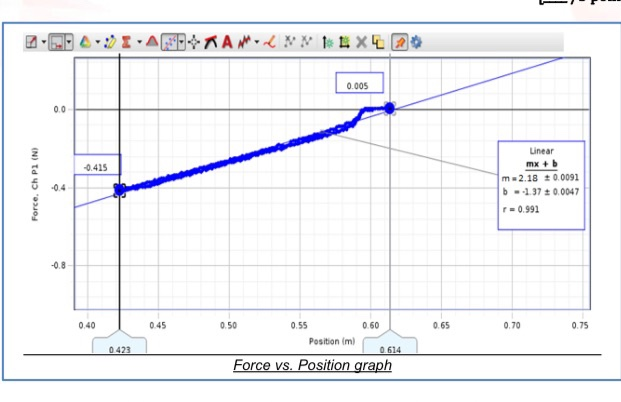The image size is (621, 402).
Task: Click the -0.415 coordinate readout box
Action: [97, 164]
